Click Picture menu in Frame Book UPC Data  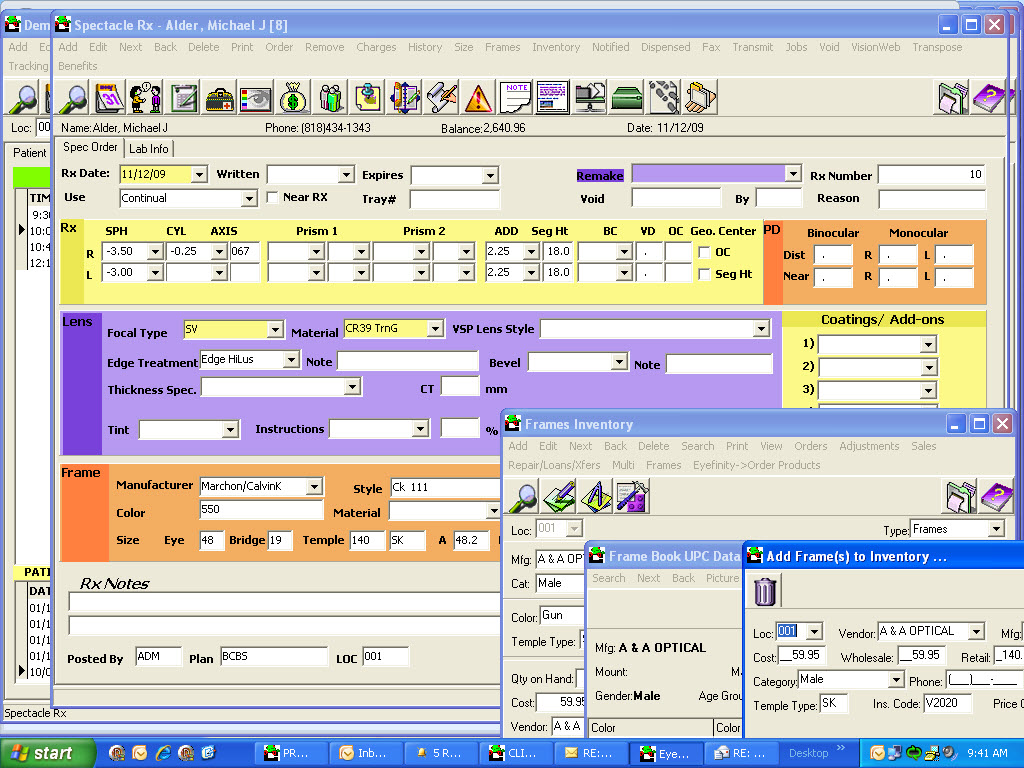tap(722, 578)
